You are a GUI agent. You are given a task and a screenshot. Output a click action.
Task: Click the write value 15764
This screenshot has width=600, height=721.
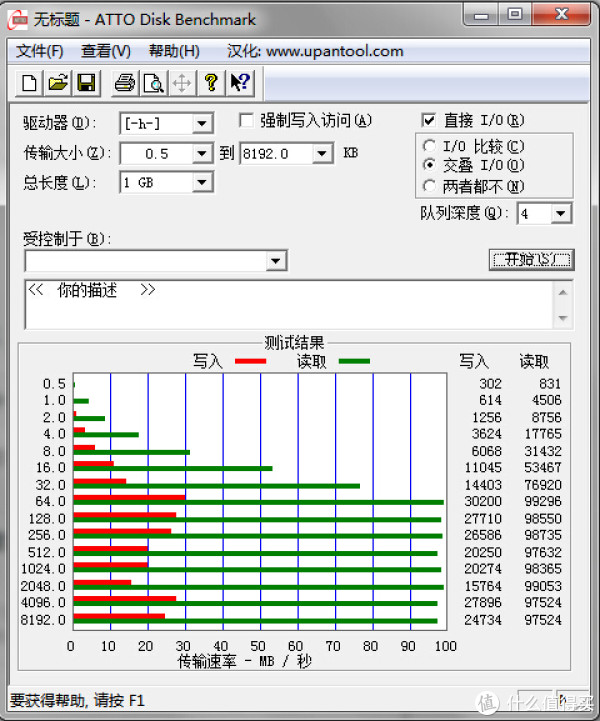coord(483,586)
